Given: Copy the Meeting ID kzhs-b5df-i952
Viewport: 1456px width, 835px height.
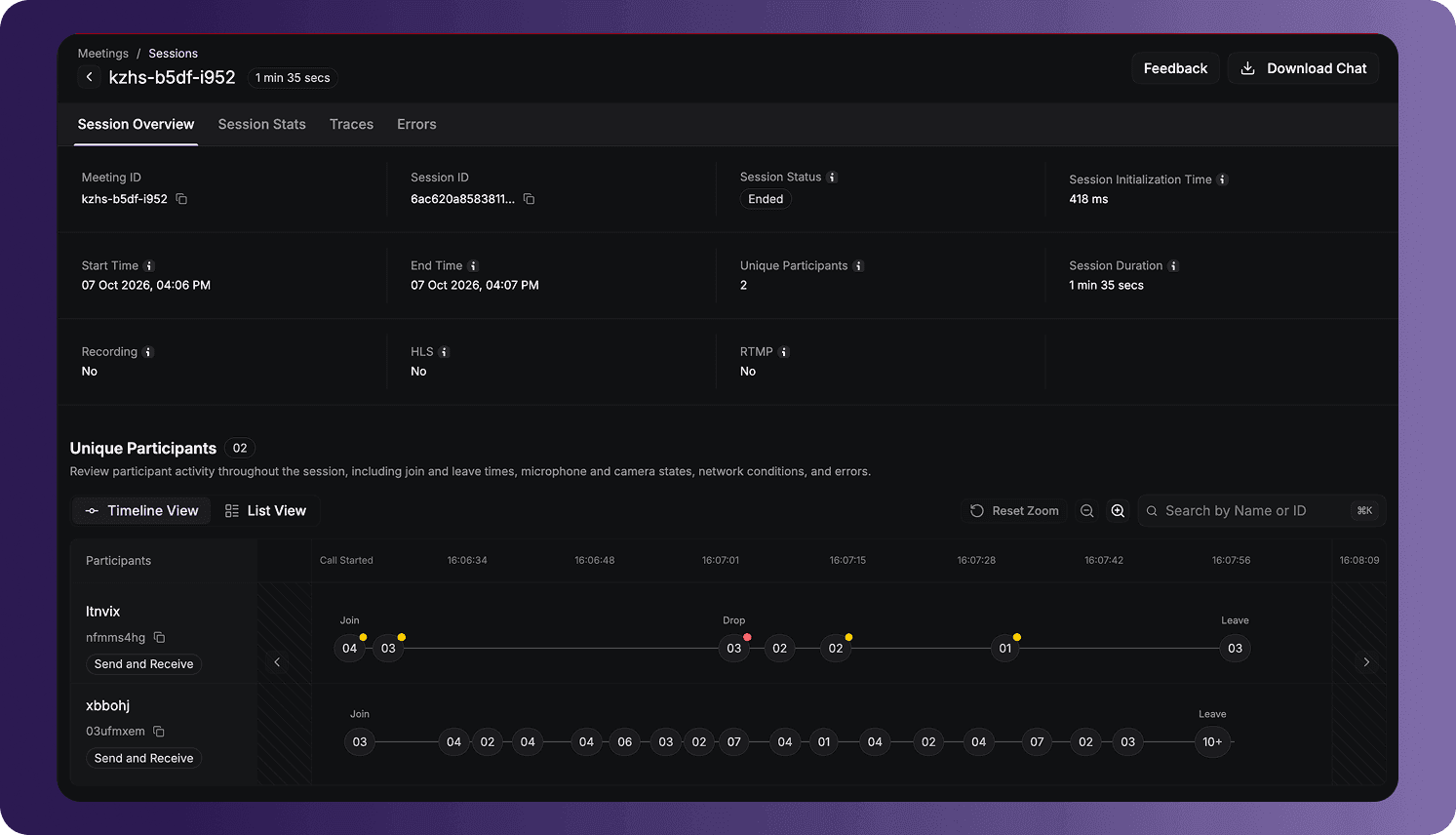Looking at the screenshot, I should 181,199.
